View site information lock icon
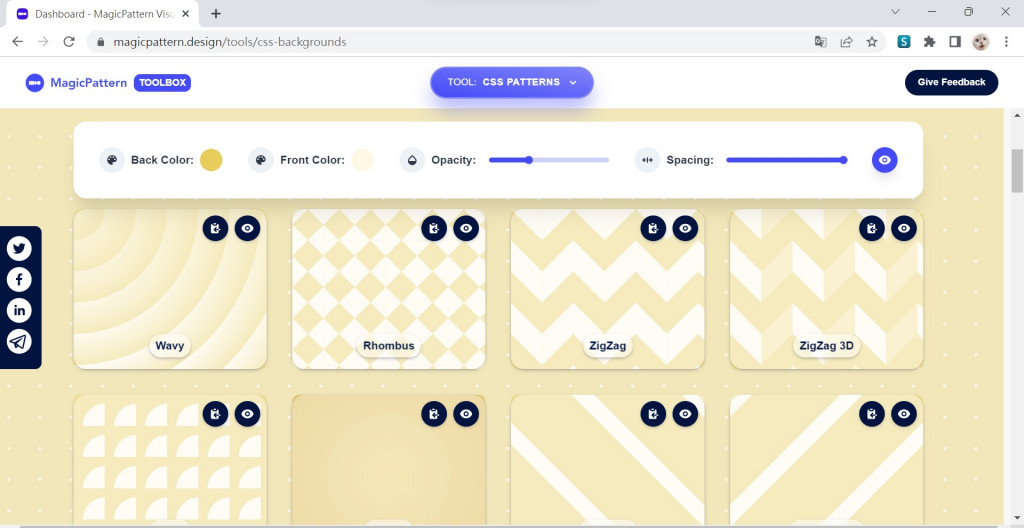This screenshot has height=528, width=1024. point(101,42)
